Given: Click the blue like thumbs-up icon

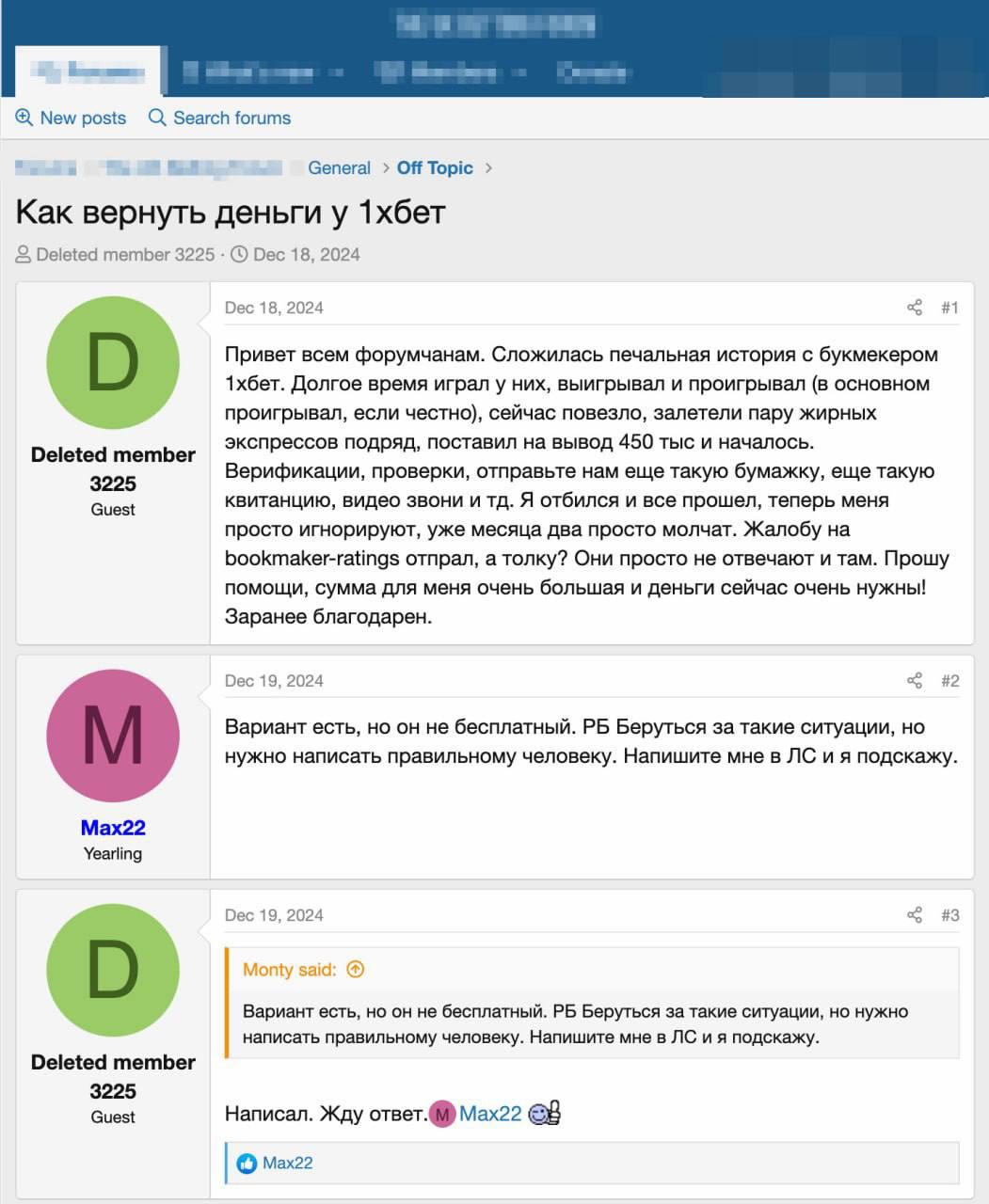Looking at the screenshot, I should 247,1164.
